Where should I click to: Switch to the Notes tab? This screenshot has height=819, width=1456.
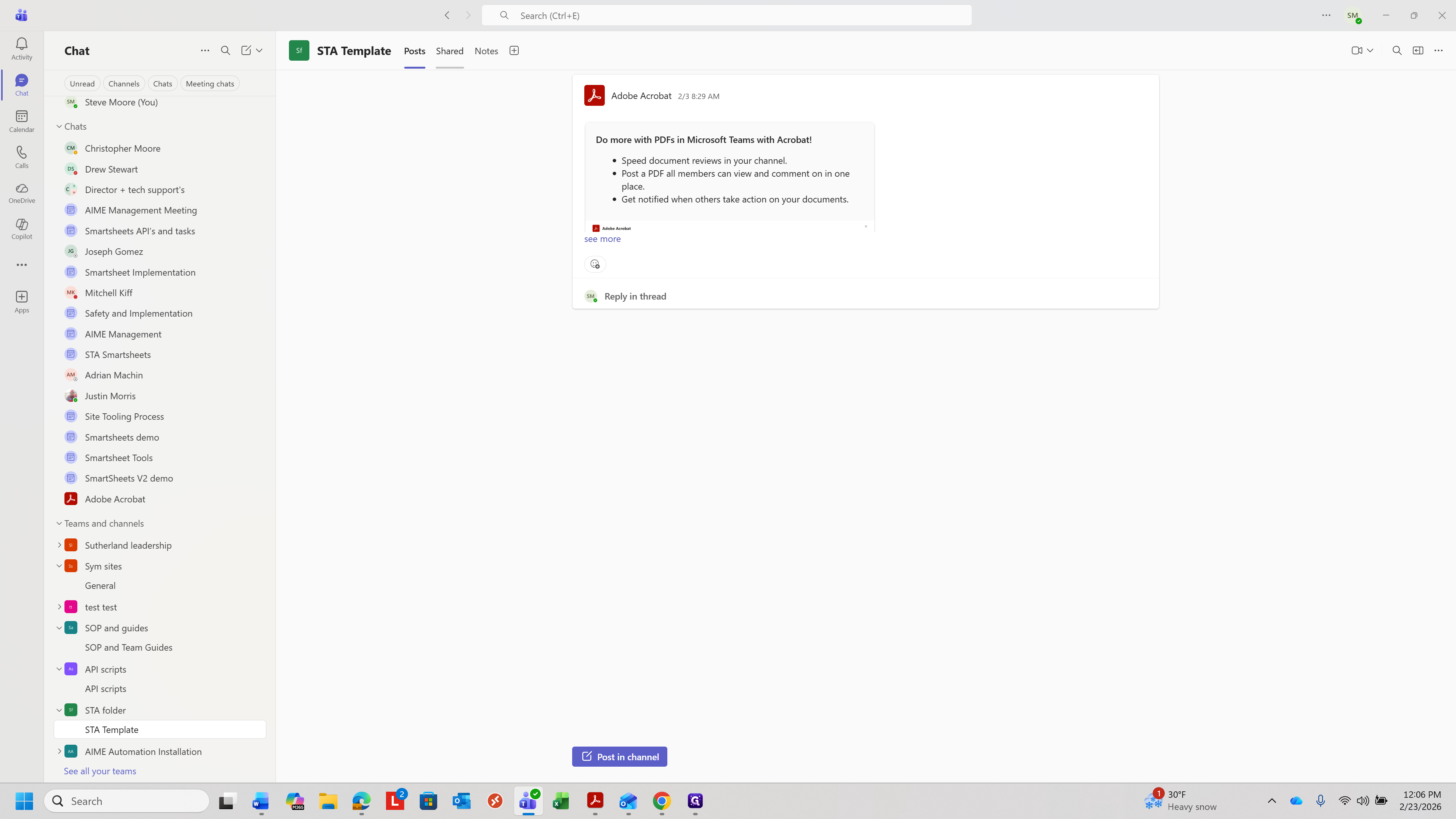click(486, 51)
